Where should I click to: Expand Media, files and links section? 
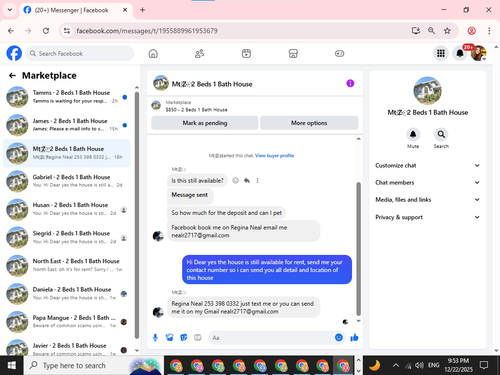427,200
